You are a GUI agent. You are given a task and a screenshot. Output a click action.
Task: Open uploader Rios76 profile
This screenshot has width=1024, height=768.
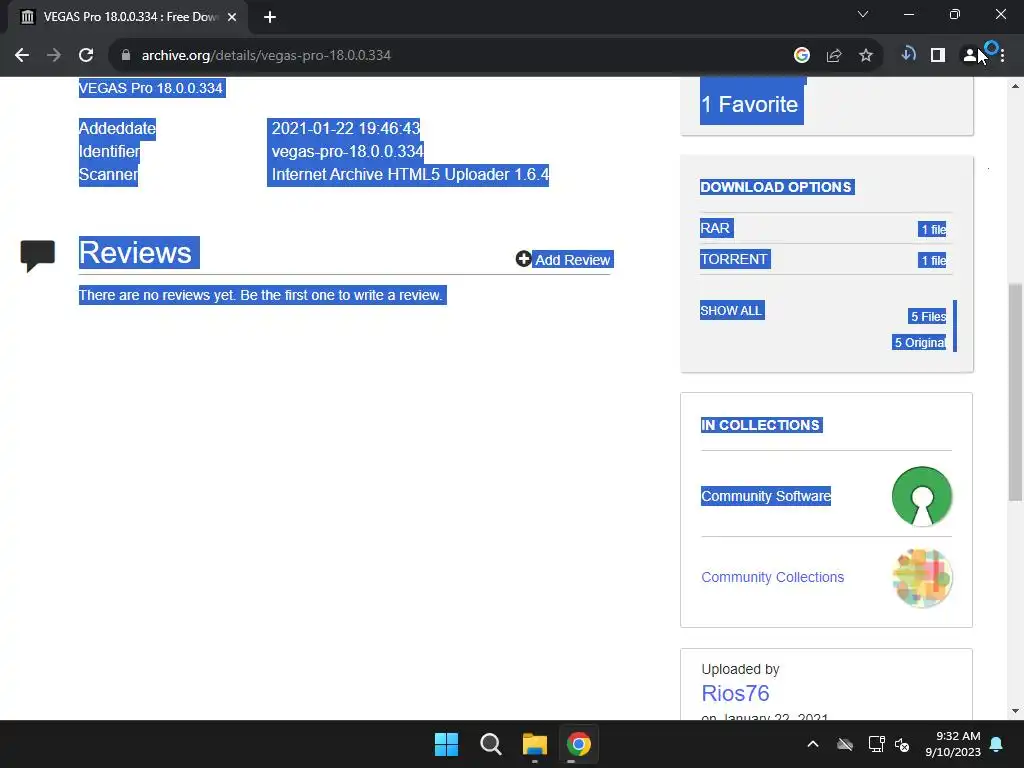(735, 693)
